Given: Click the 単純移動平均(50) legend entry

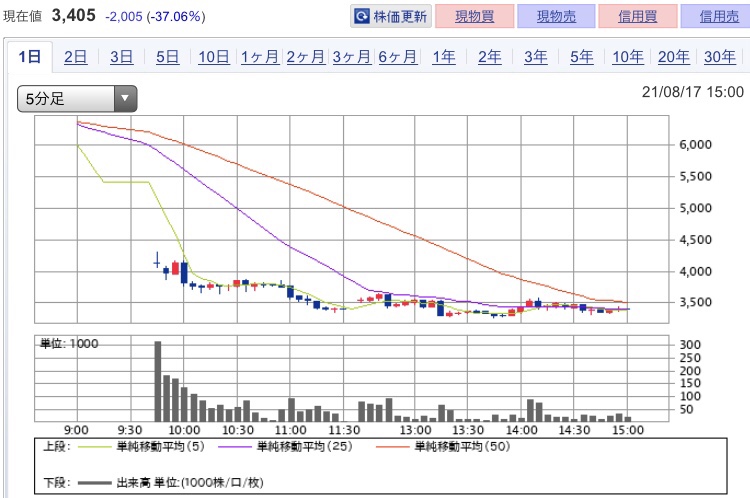Looking at the screenshot, I should (x=443, y=447).
